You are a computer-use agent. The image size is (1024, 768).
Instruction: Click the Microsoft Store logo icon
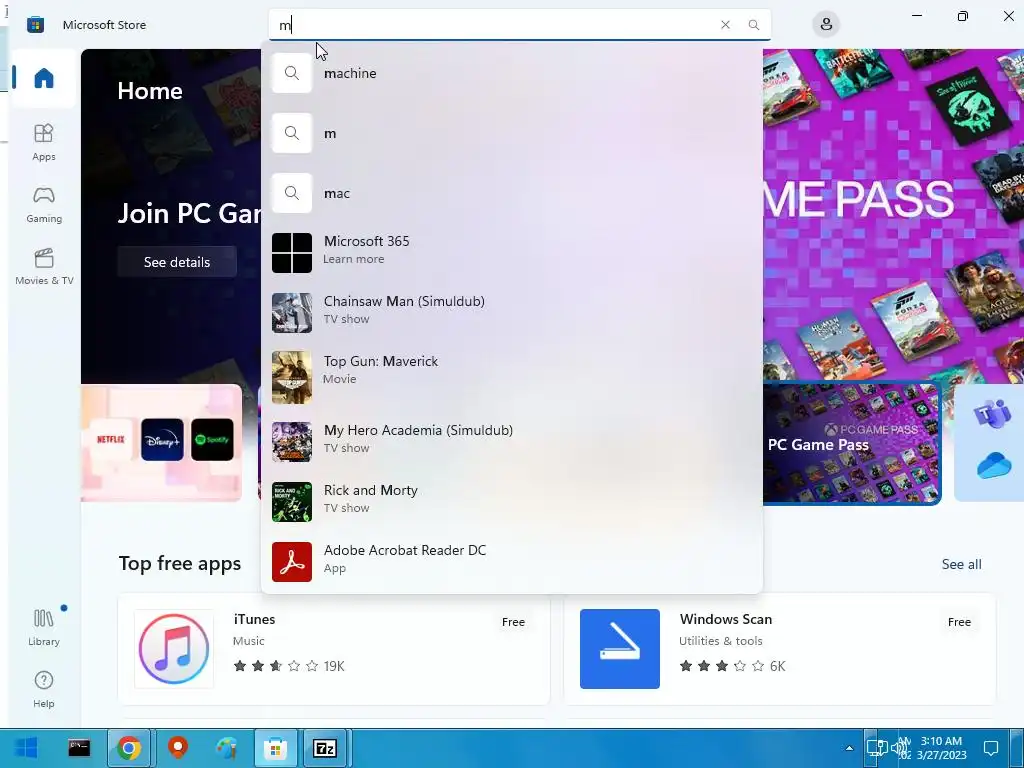pyautogui.click(x=35, y=25)
